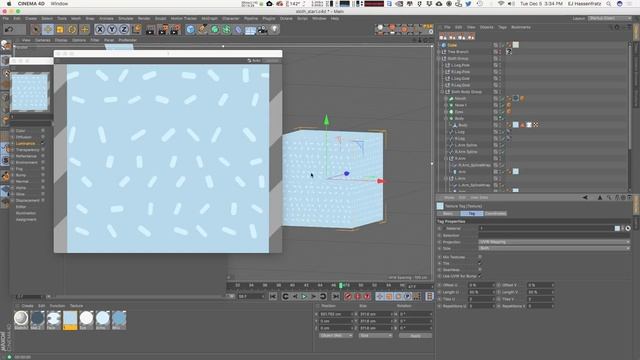Open the Character menu
640x360 pixels.
coord(231,18)
